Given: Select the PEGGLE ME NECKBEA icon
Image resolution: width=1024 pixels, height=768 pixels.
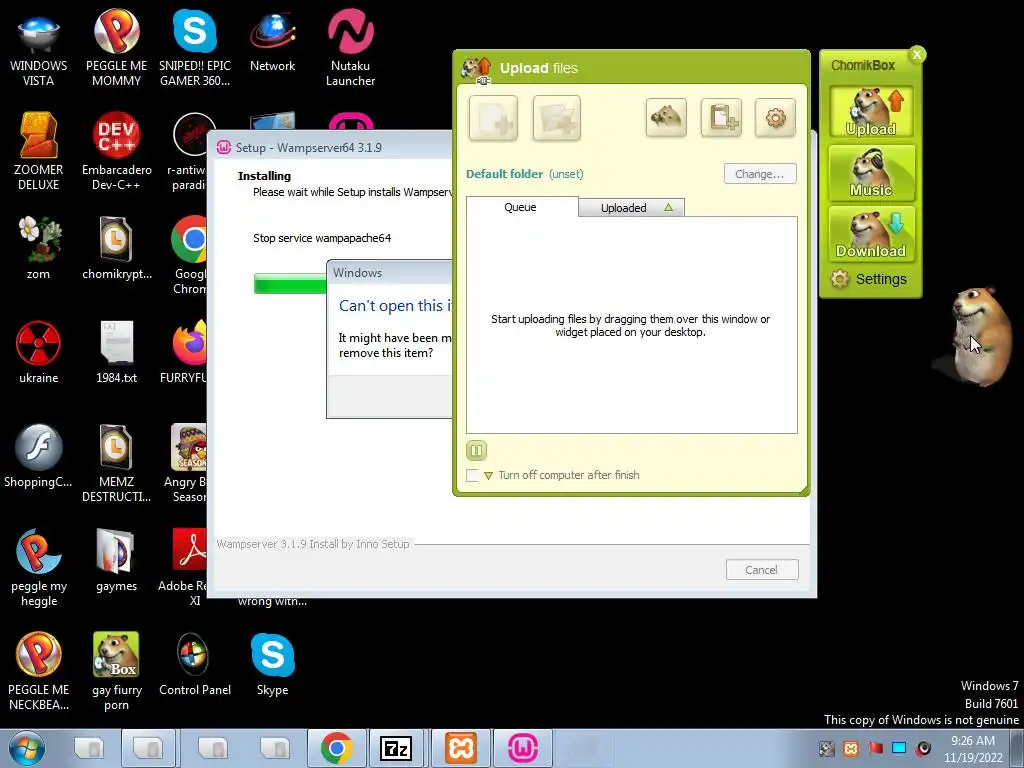Looking at the screenshot, I should pyautogui.click(x=39, y=671).
